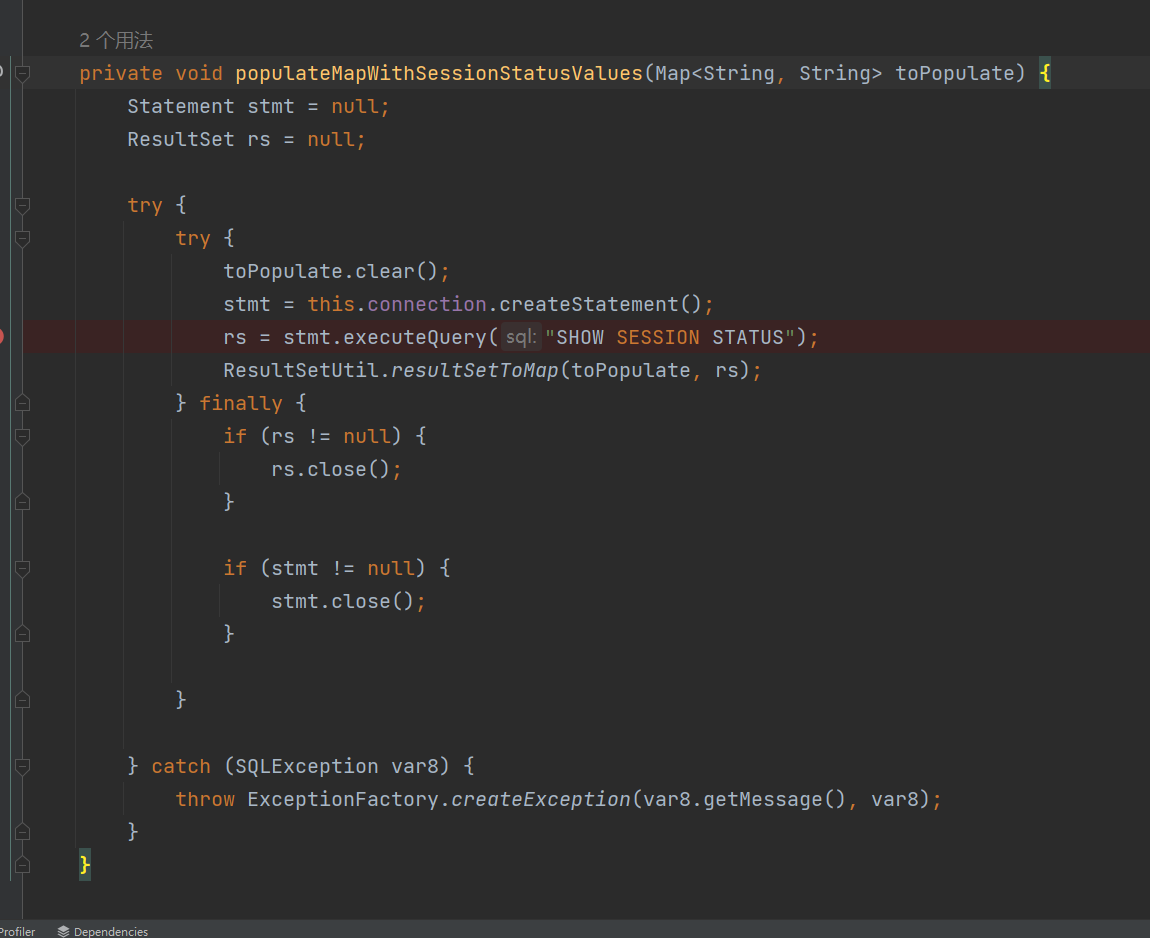Collapse the outer try block

pyautogui.click(x=23, y=205)
